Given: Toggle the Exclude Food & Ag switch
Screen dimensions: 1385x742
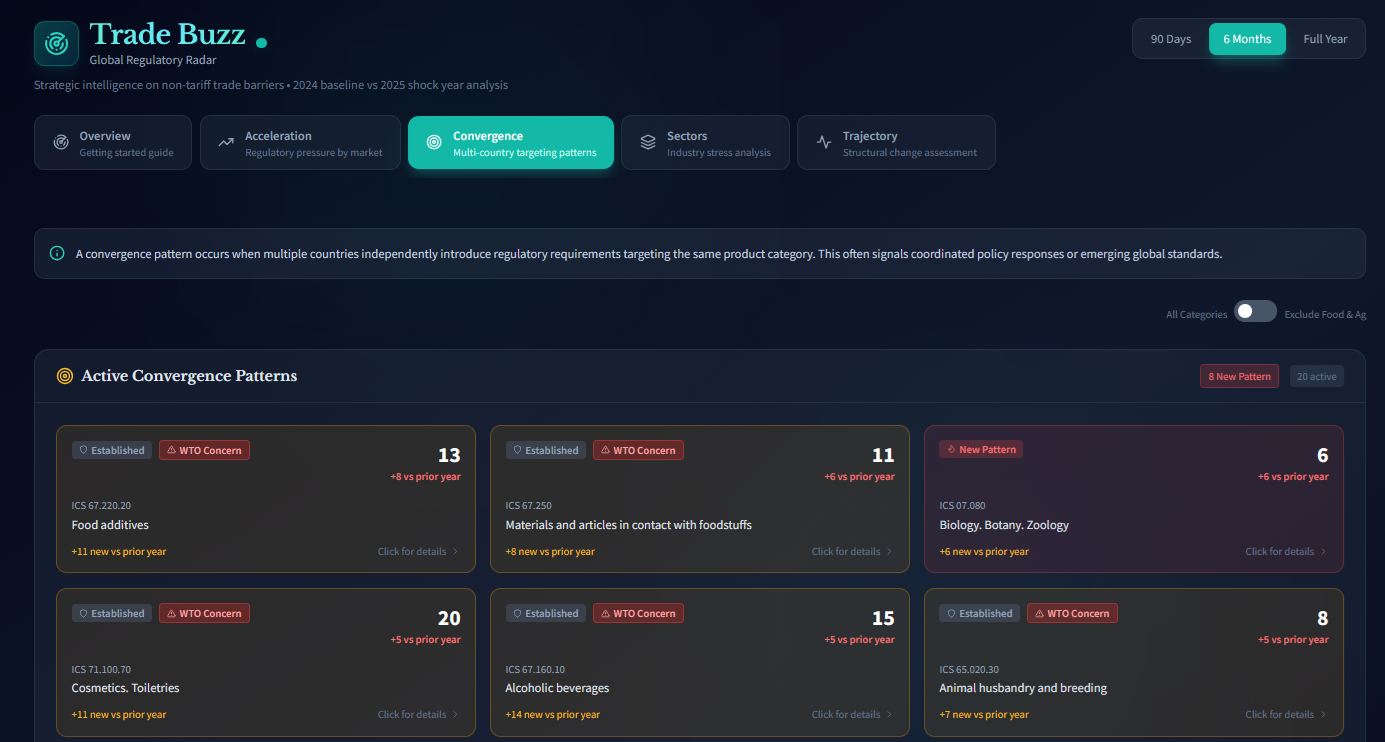Looking at the screenshot, I should click(x=1254, y=312).
